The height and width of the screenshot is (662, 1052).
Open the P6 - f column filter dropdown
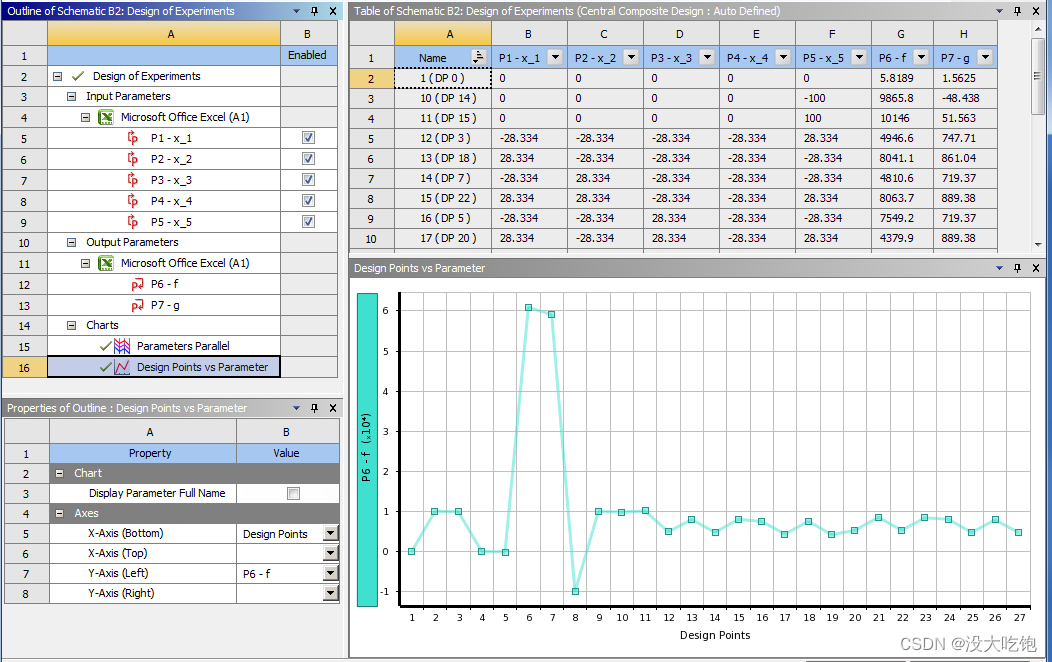pos(921,58)
